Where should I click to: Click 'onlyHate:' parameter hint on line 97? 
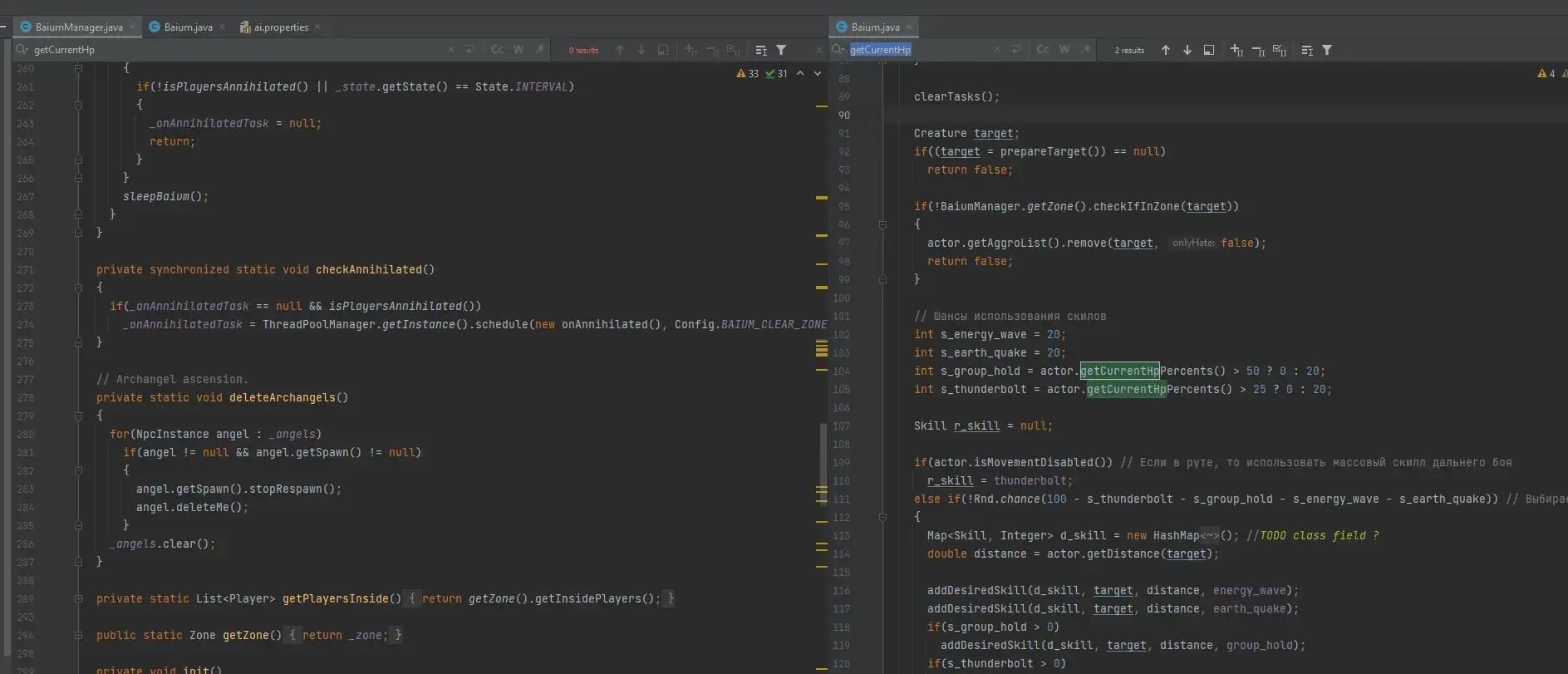tap(1193, 243)
